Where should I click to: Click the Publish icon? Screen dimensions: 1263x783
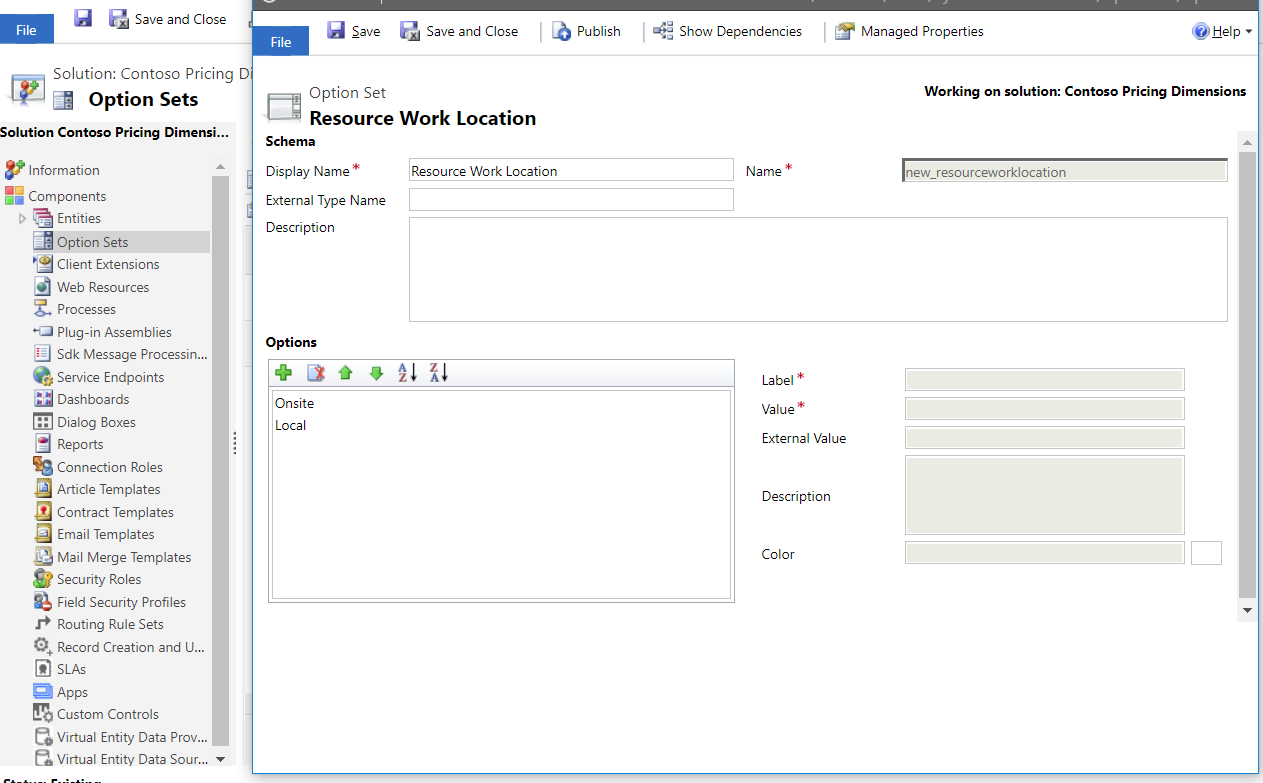tap(562, 31)
